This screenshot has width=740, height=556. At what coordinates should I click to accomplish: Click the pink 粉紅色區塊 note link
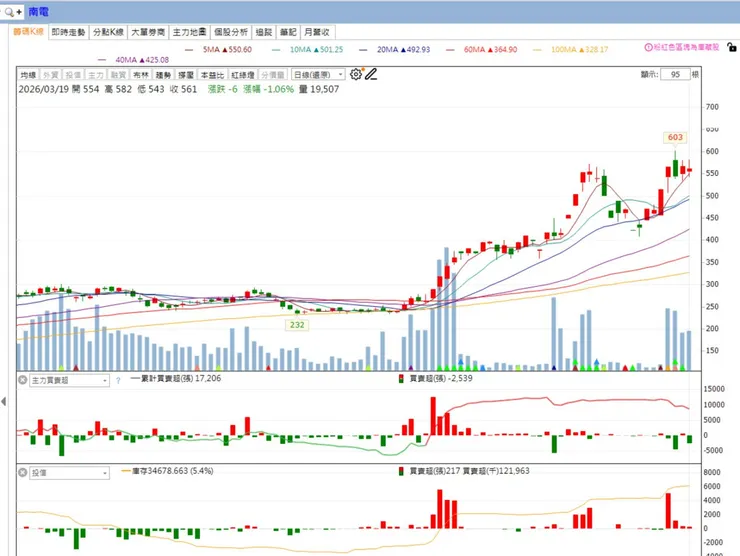[686, 47]
